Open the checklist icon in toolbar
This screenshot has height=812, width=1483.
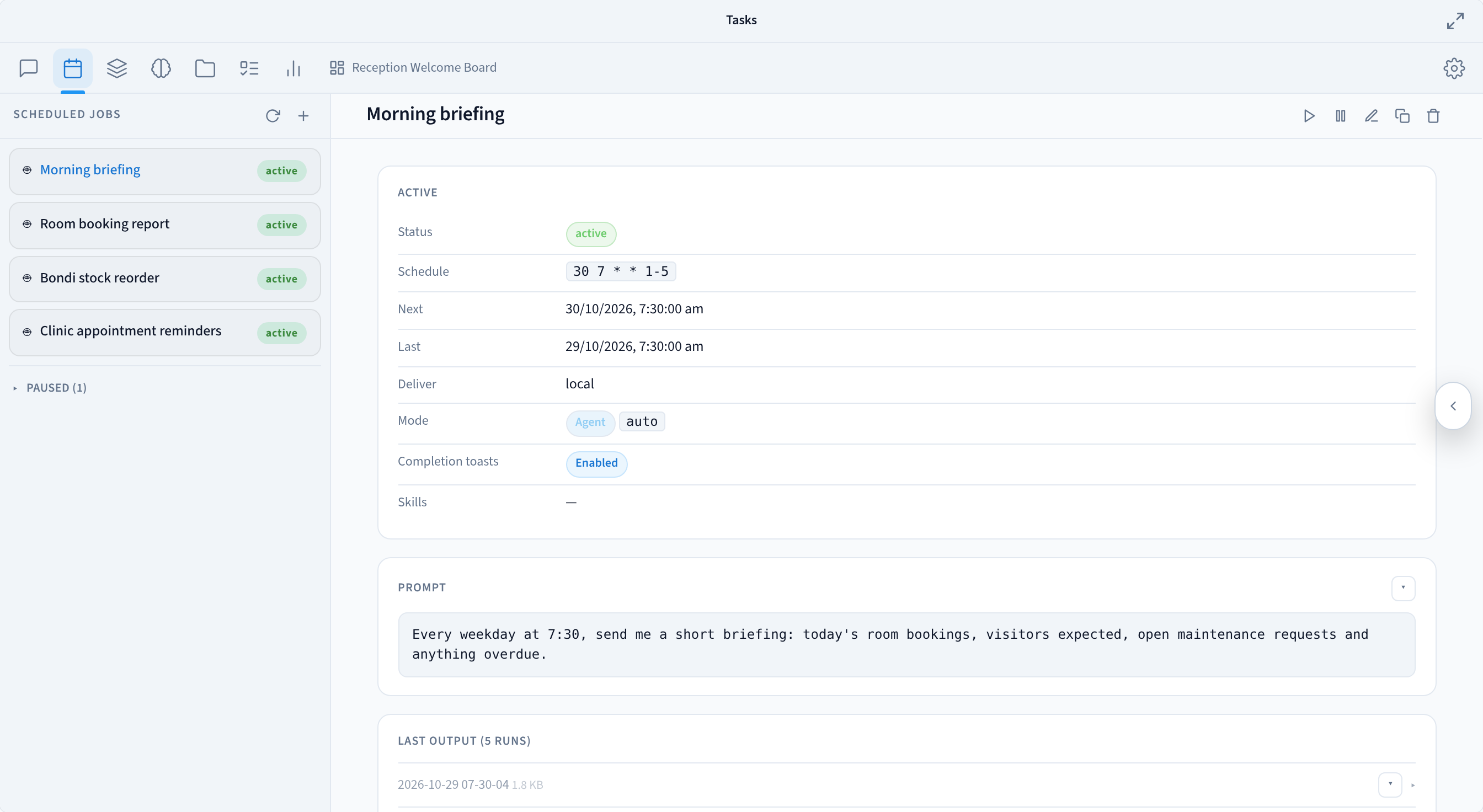(x=249, y=68)
